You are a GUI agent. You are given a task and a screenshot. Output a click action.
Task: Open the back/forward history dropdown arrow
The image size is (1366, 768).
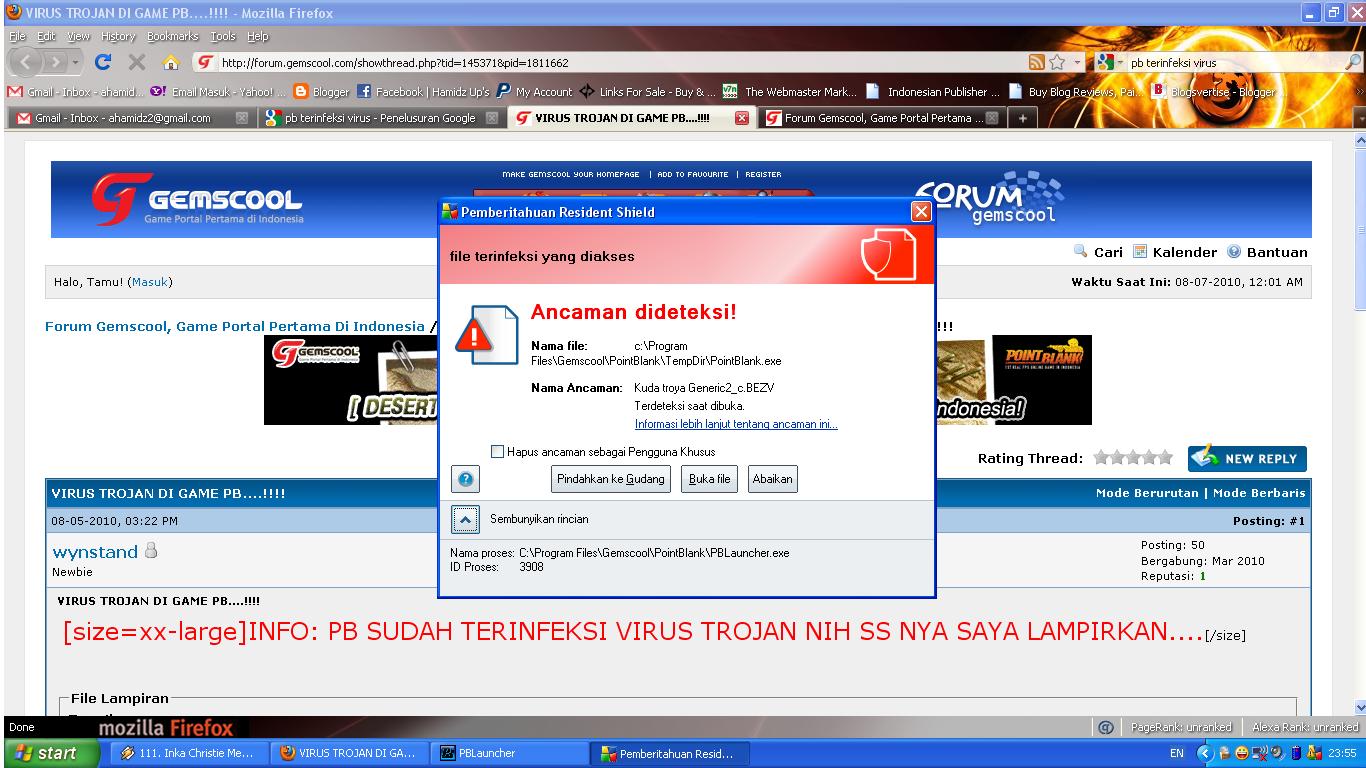coord(76,63)
